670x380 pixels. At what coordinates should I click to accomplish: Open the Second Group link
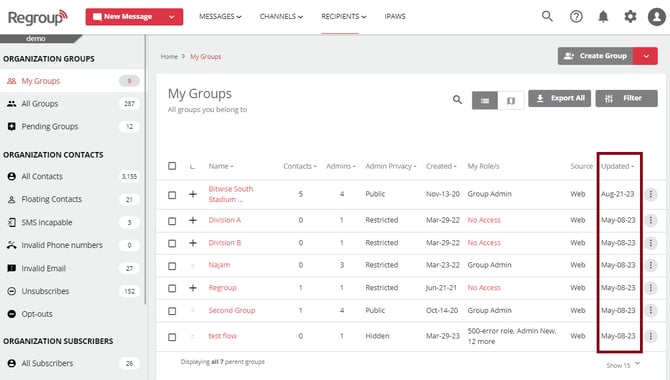tap(232, 310)
